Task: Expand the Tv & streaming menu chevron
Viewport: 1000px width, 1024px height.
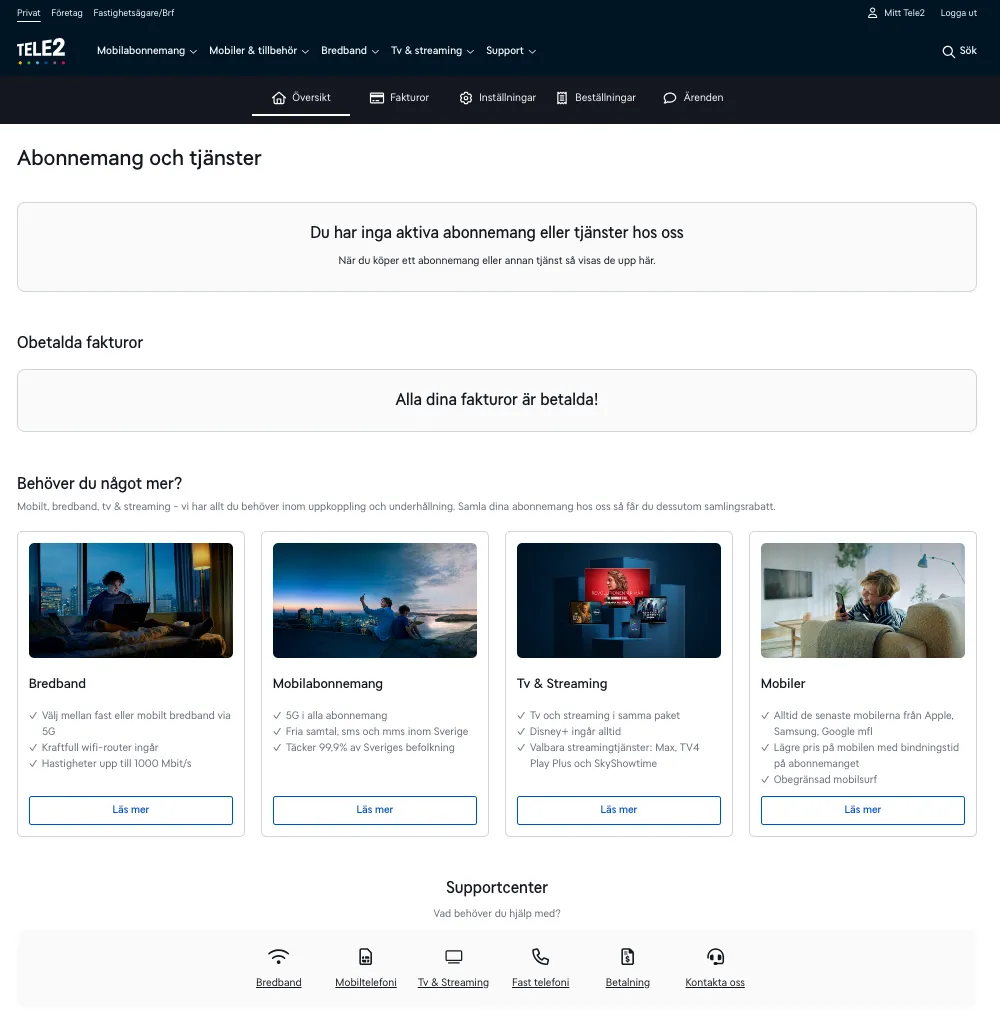Action: click(x=470, y=52)
